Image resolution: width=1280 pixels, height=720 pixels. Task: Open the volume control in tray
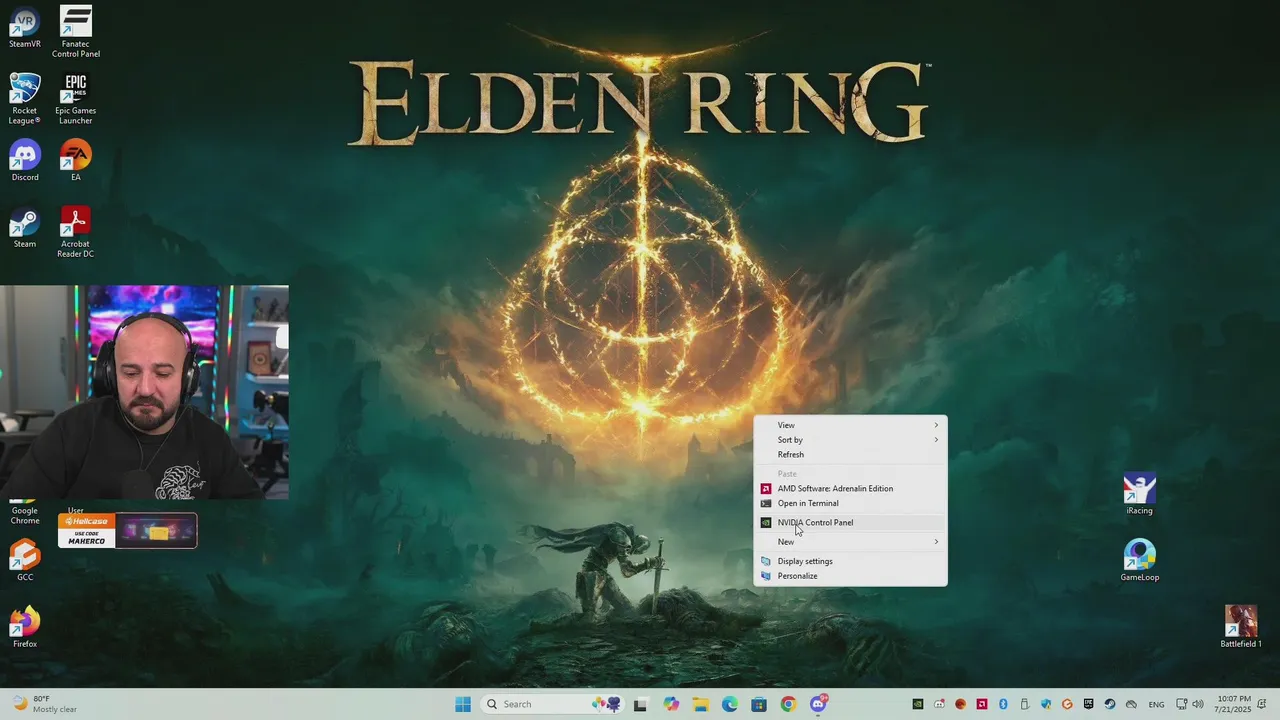1198,704
